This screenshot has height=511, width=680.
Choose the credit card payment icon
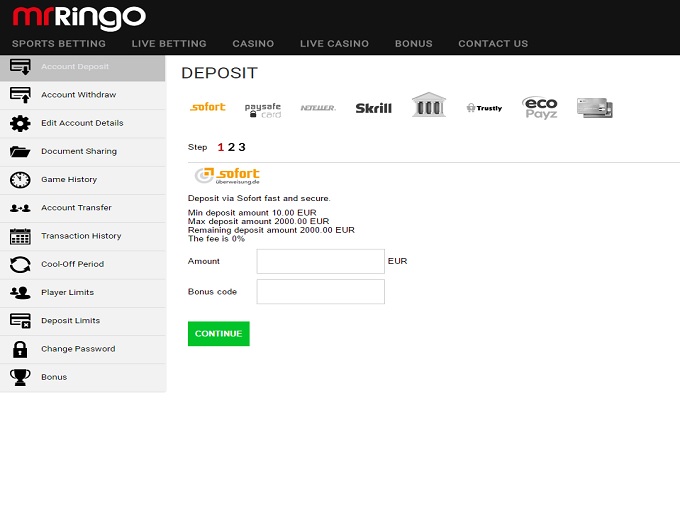(x=594, y=107)
